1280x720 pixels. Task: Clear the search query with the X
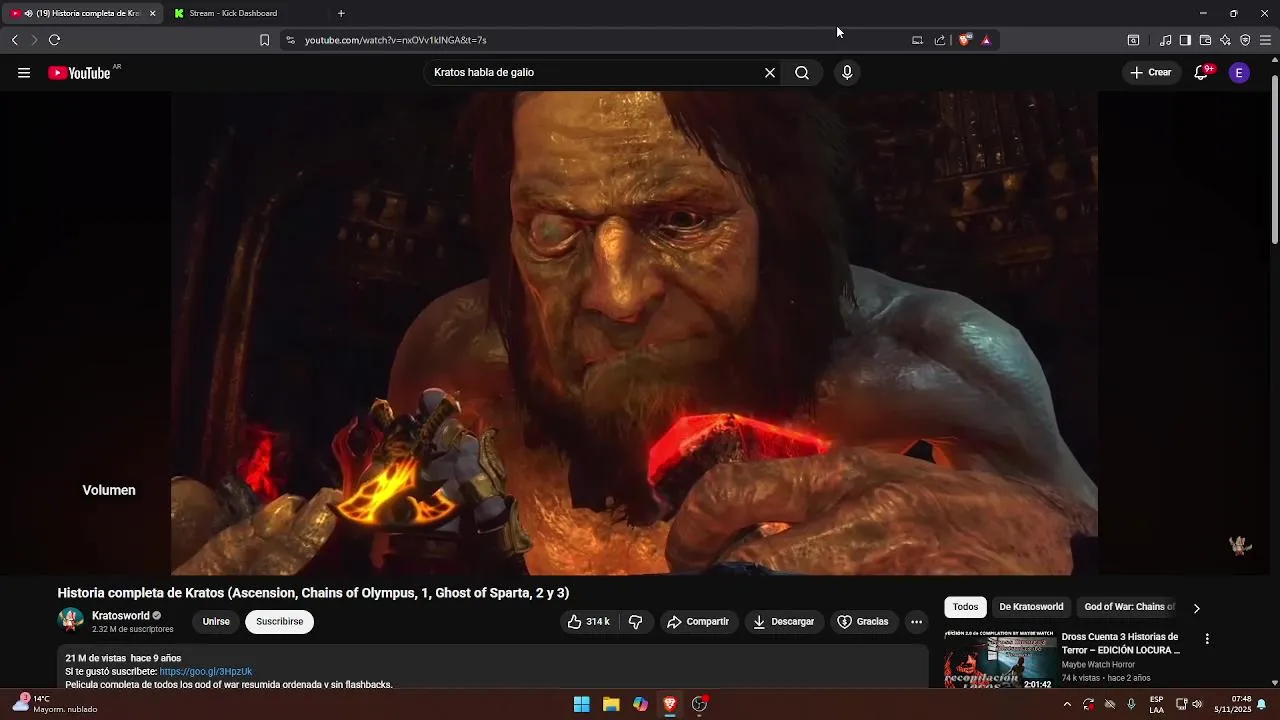pyautogui.click(x=770, y=73)
